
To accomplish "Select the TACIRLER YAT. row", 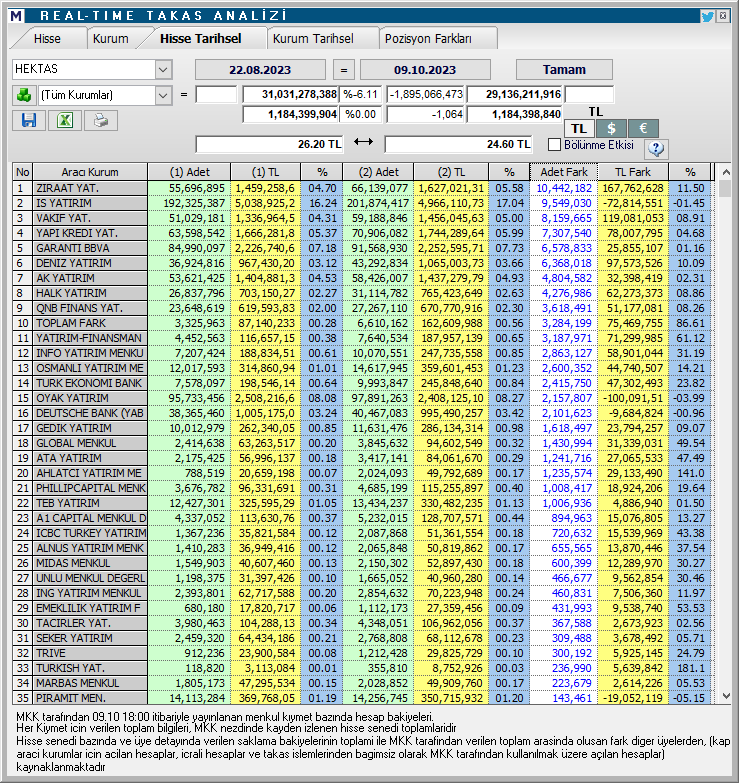I will coord(363,623).
